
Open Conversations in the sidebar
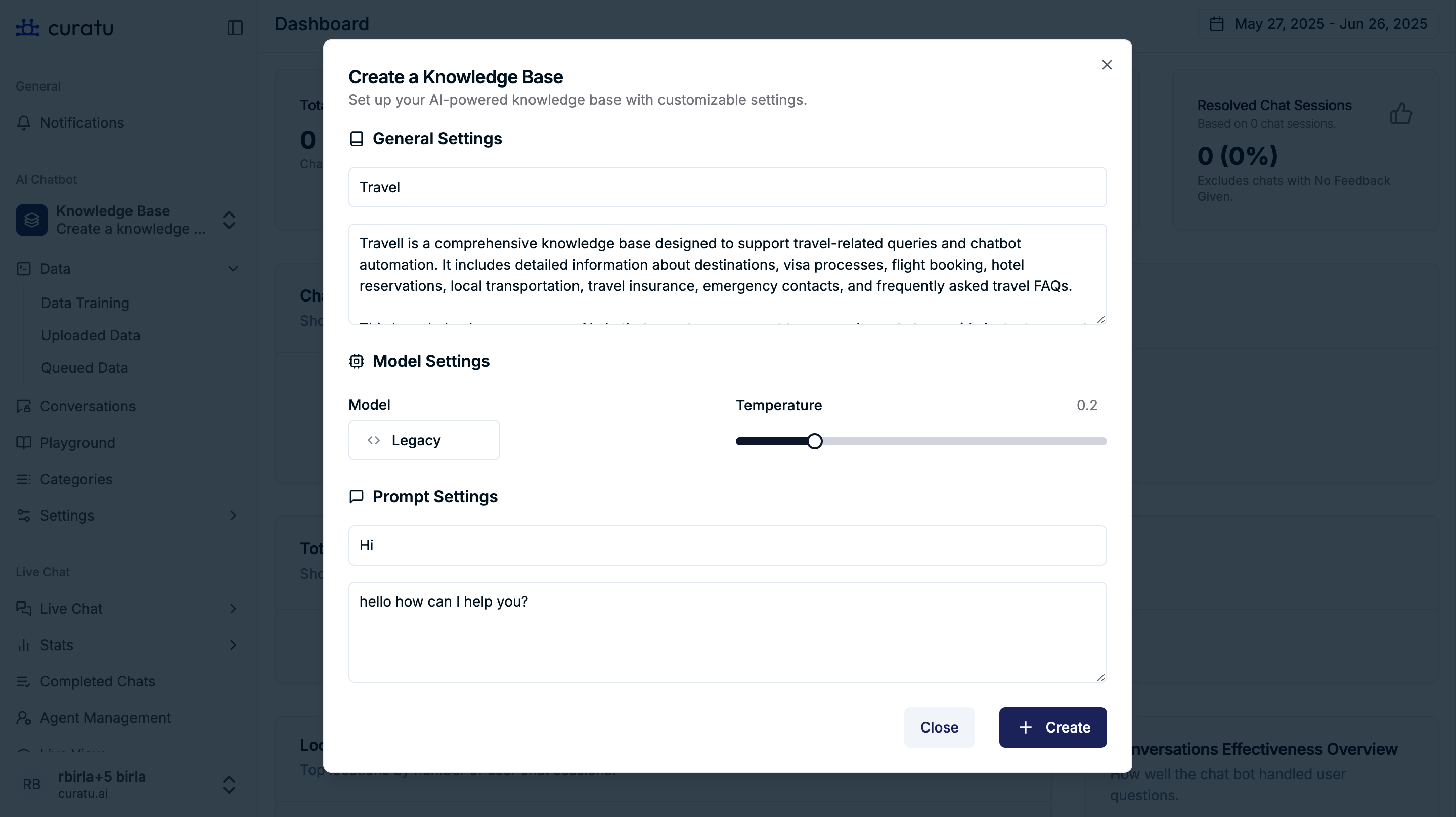pyautogui.click(x=87, y=406)
